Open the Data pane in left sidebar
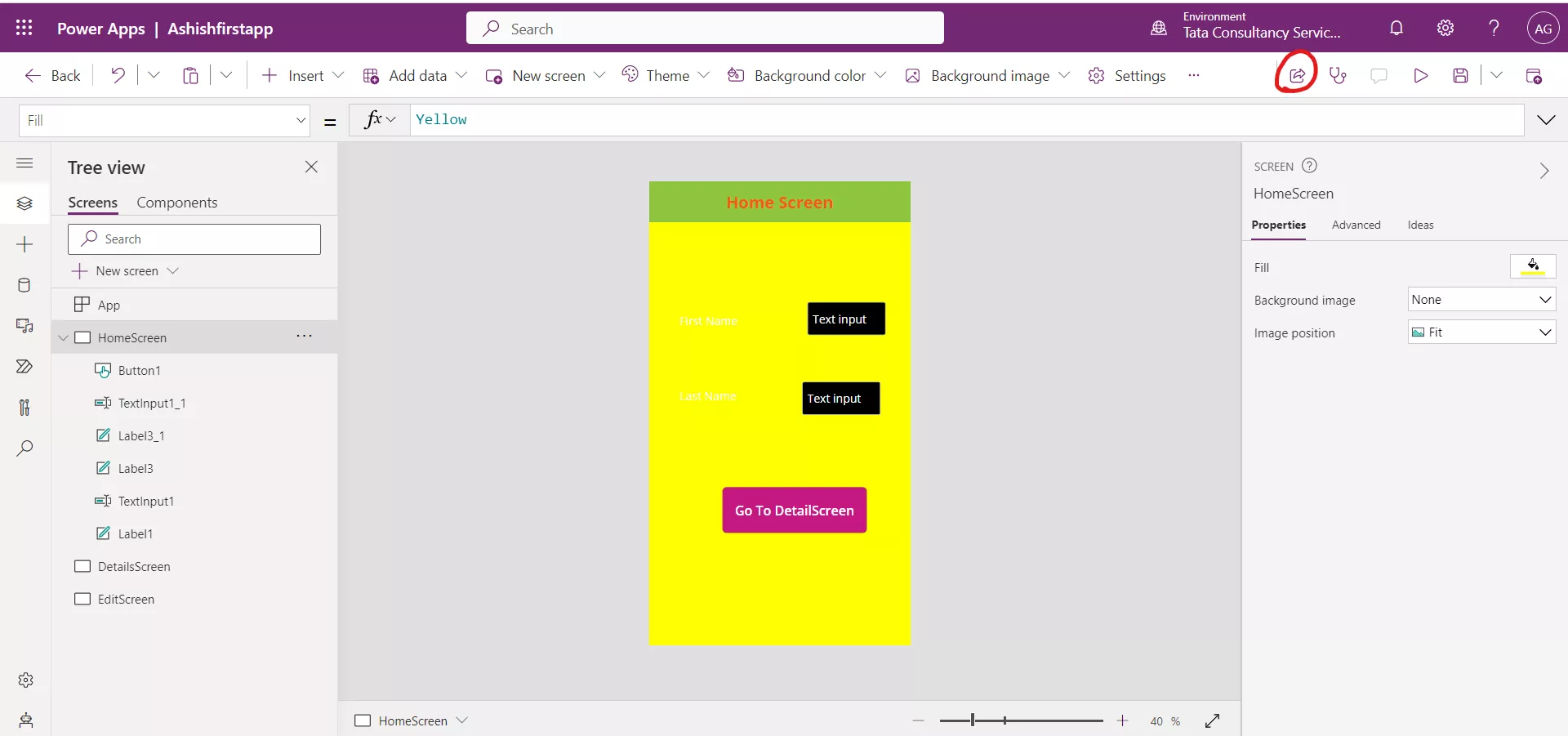Viewport: 1568px width, 736px height. point(24,285)
